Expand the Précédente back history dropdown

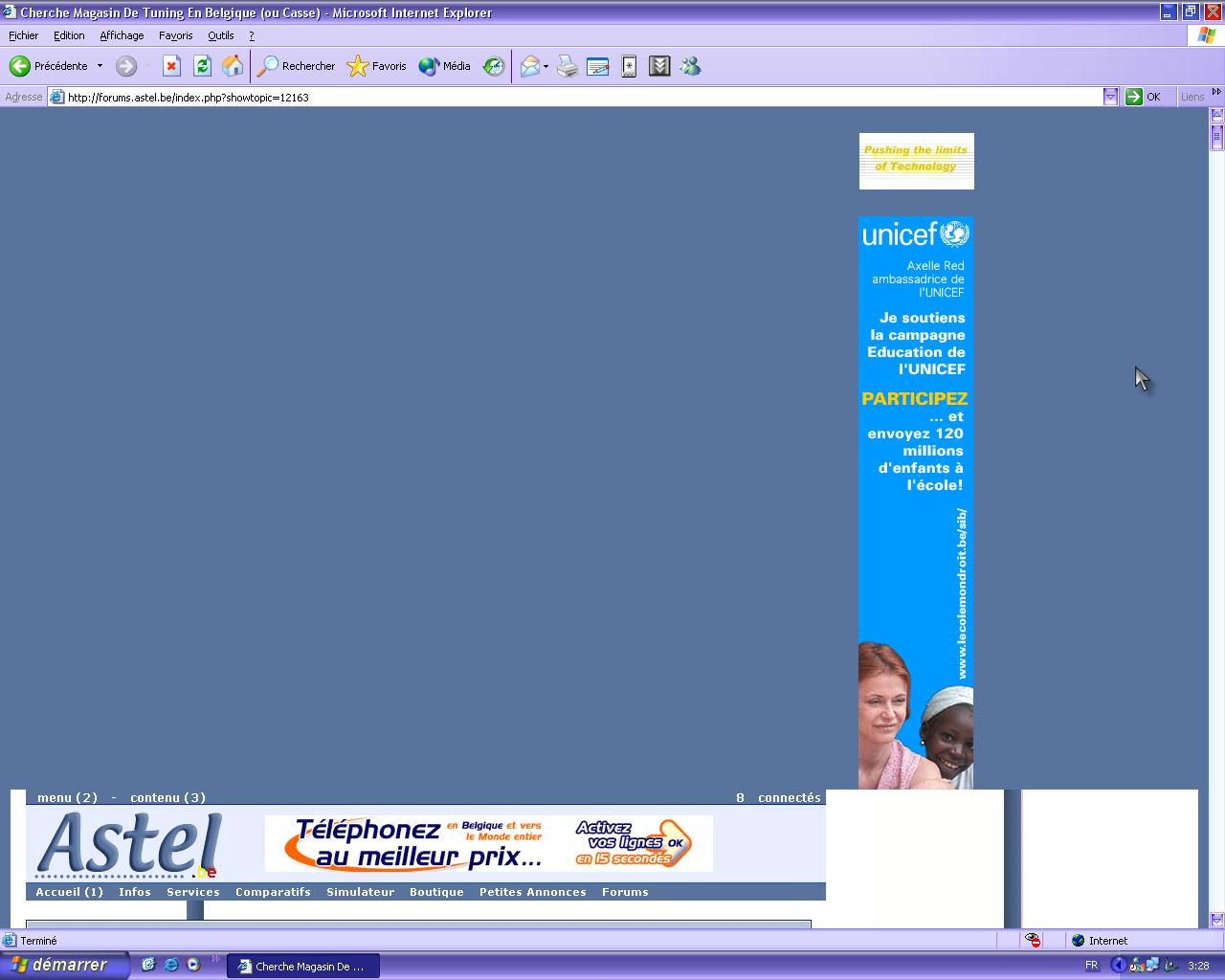(x=100, y=66)
